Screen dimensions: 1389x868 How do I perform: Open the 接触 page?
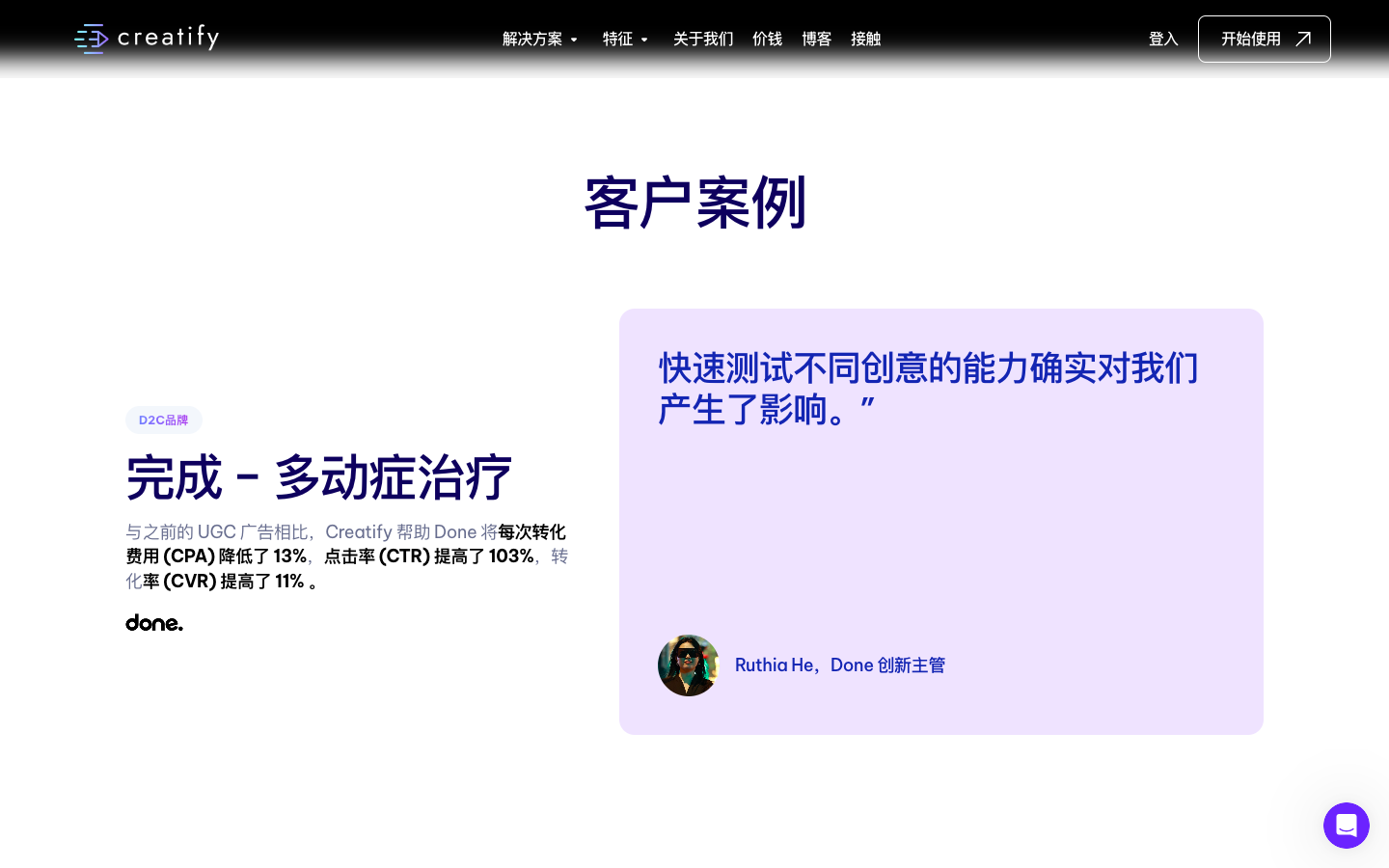865,39
